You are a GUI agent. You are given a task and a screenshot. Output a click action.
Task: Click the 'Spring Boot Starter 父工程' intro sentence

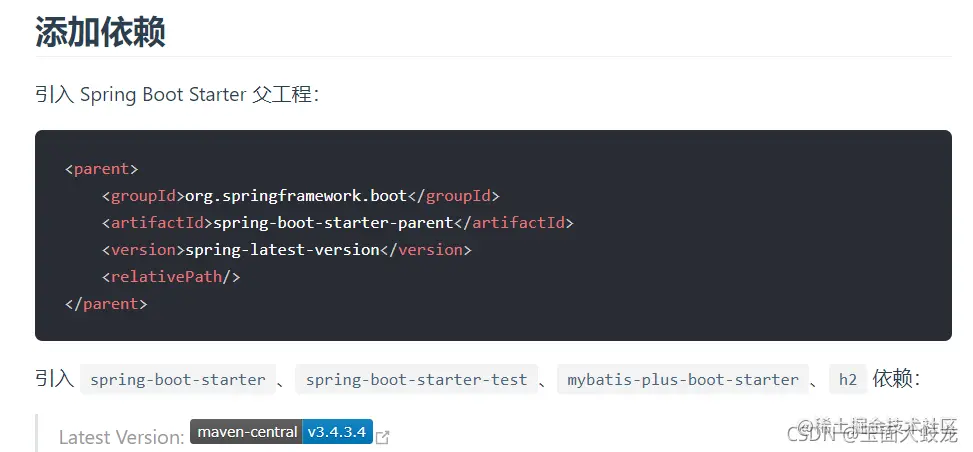coord(176,95)
